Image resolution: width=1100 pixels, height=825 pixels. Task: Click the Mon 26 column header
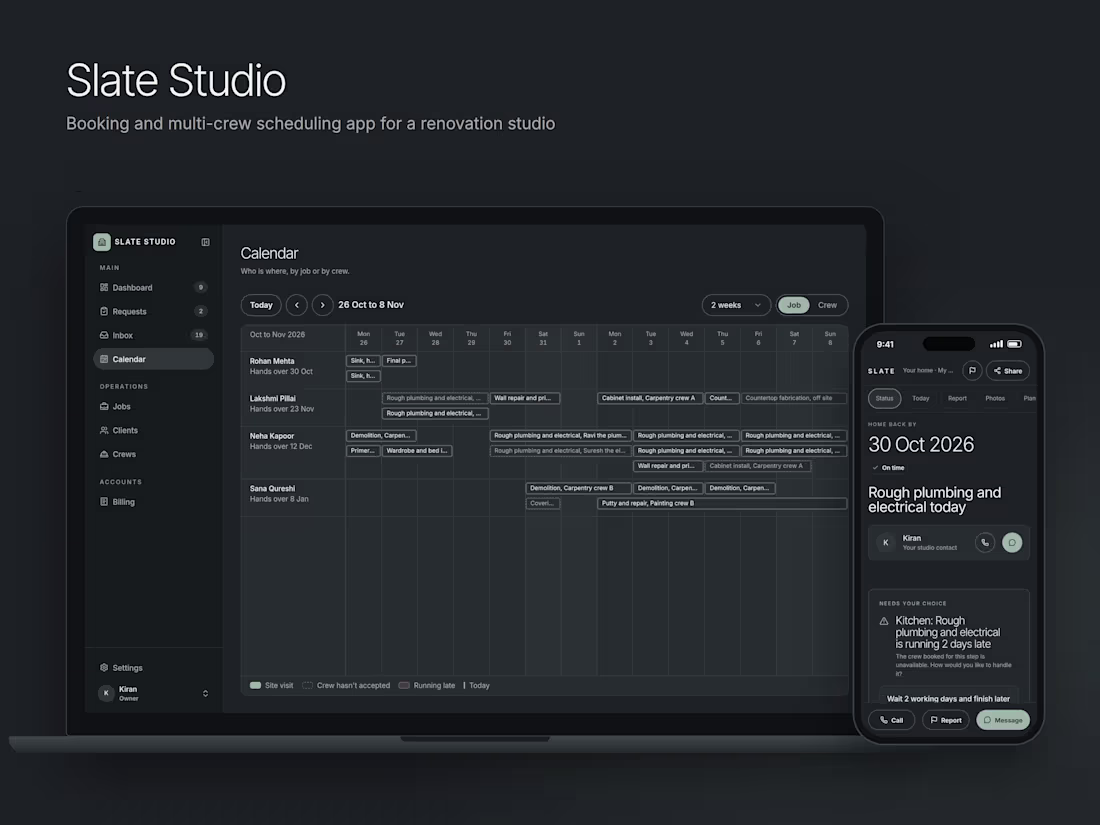coord(363,338)
